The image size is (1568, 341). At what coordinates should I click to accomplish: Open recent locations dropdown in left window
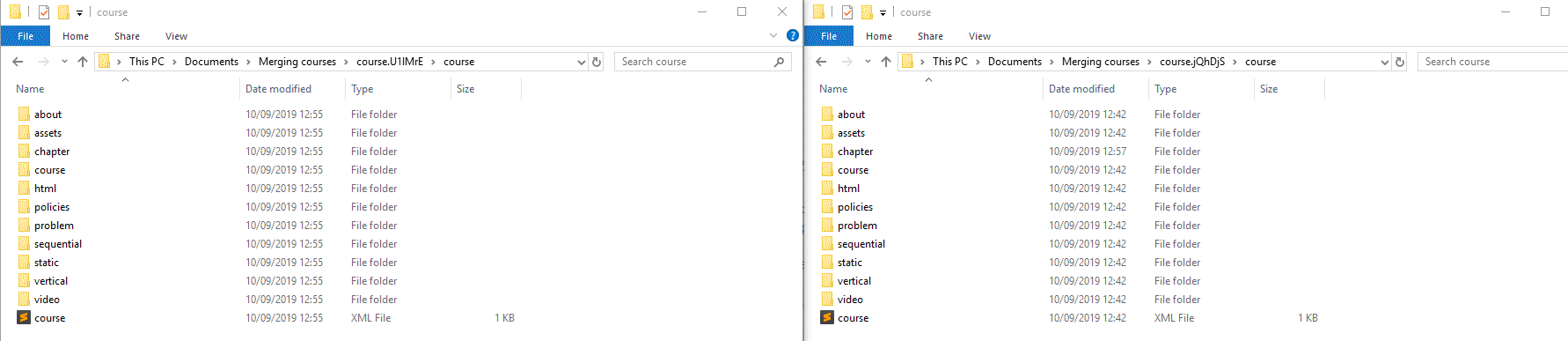click(64, 62)
